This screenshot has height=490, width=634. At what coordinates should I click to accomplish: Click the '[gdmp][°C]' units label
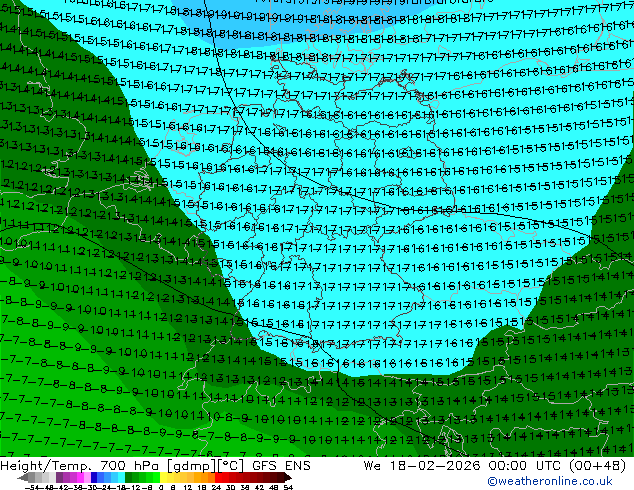coord(205,466)
